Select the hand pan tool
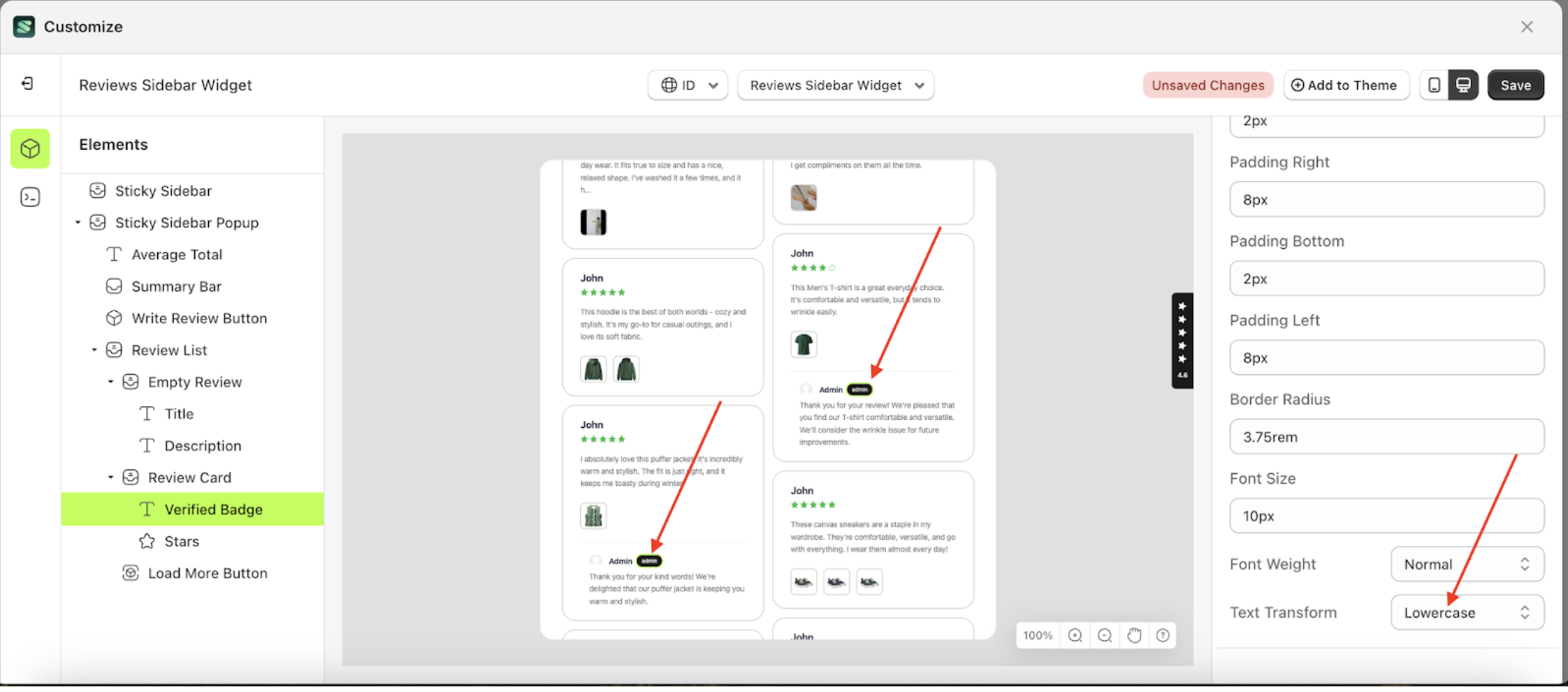Viewport: 1568px width, 692px height. 1133,635
